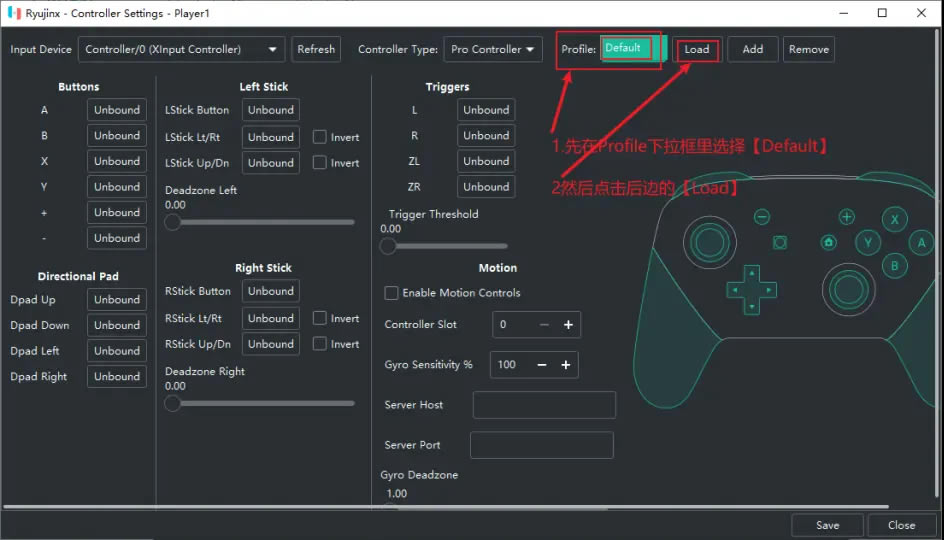Image resolution: width=944 pixels, height=540 pixels.
Task: Bind the LStick Up/Dn mapping
Action: click(271, 163)
